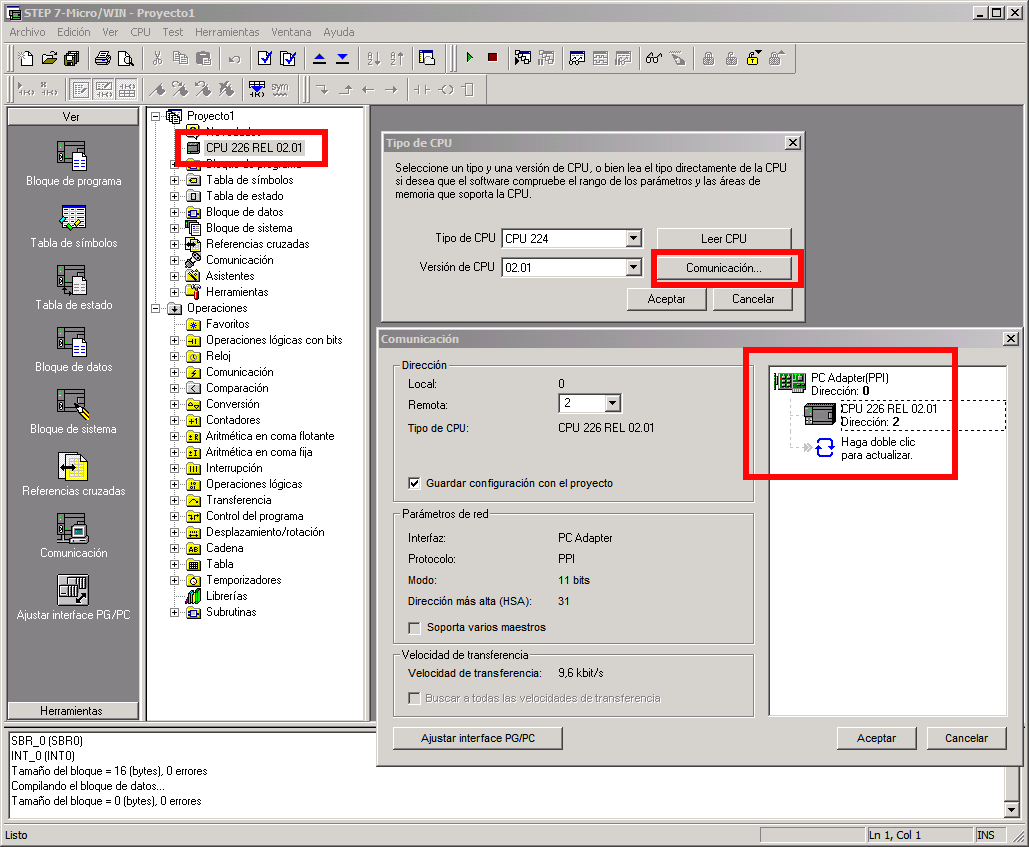Image resolution: width=1029 pixels, height=847 pixels.
Task: Stop the CPU with the red Stop icon
Action: coord(491,57)
